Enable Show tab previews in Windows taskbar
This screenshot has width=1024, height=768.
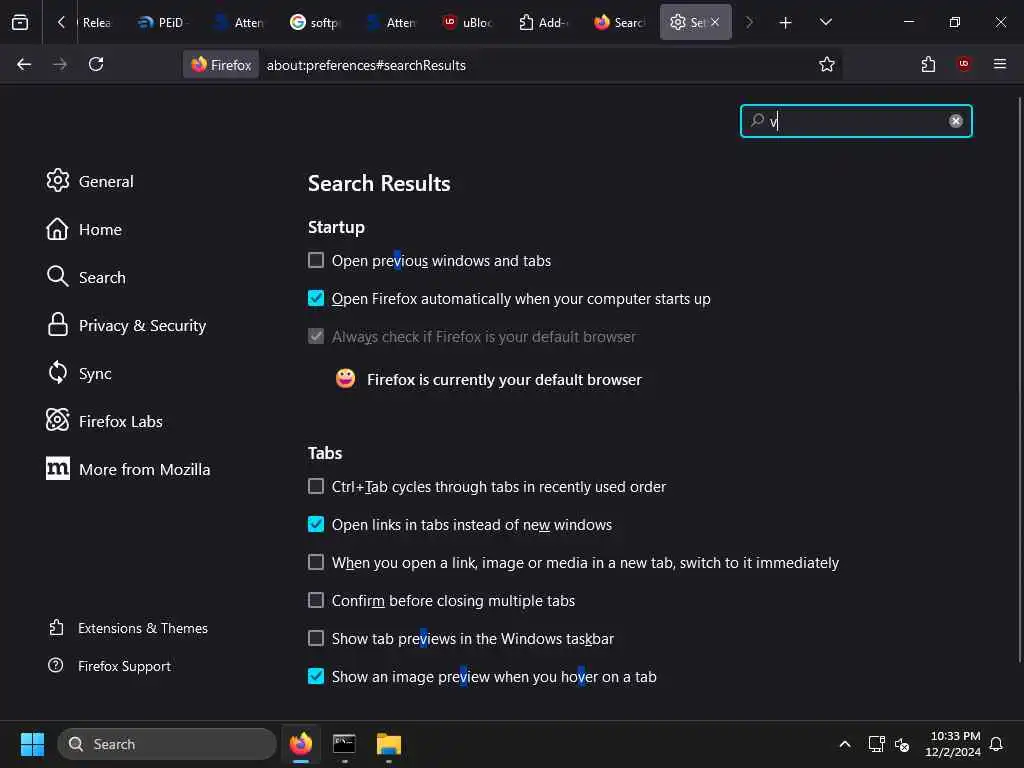[x=316, y=638]
